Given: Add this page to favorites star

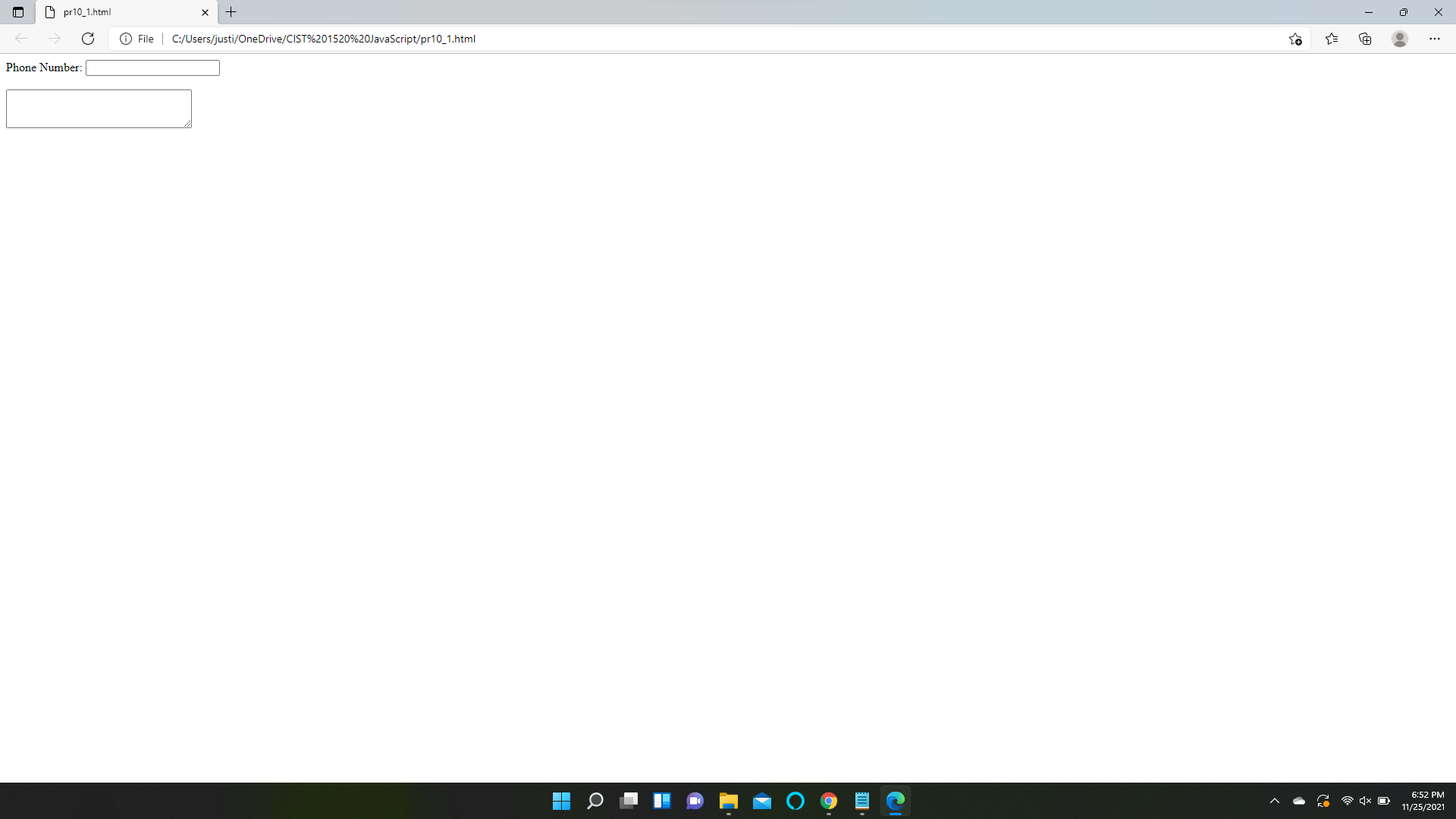Looking at the screenshot, I should 1295,39.
